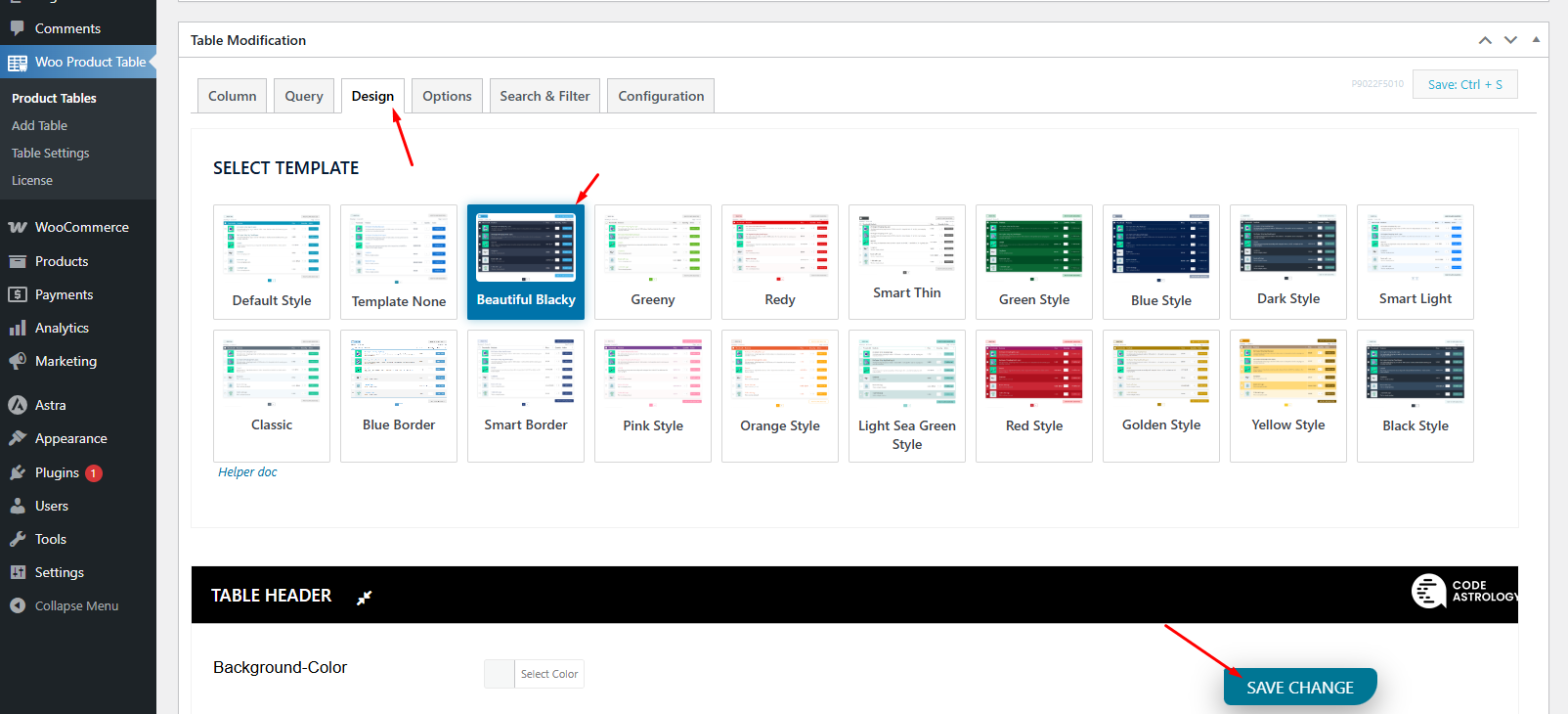Choose the Red Style template

(1034, 396)
